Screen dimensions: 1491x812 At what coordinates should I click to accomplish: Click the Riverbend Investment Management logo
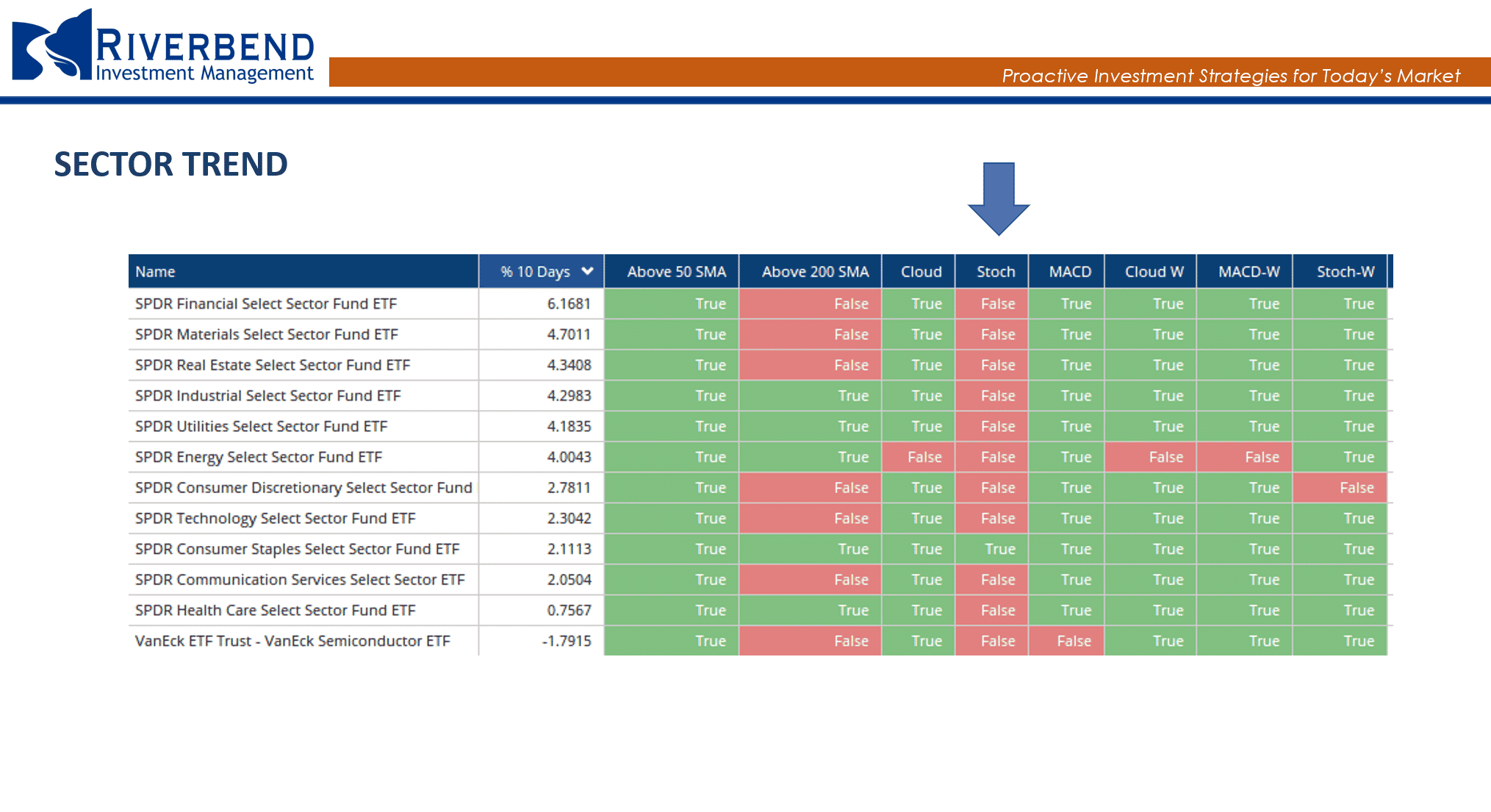click(163, 46)
